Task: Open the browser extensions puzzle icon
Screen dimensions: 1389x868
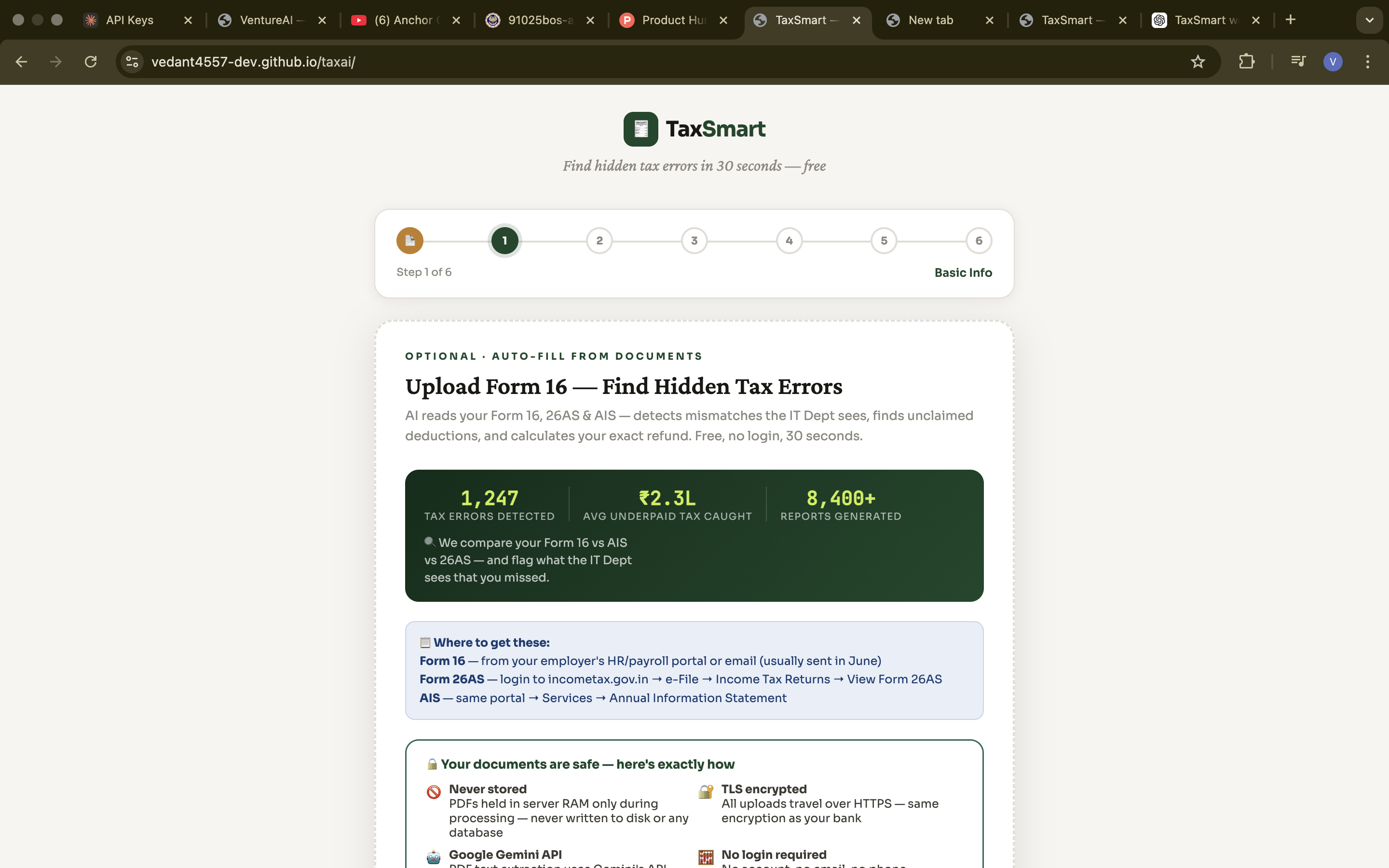Action: coord(1246,61)
